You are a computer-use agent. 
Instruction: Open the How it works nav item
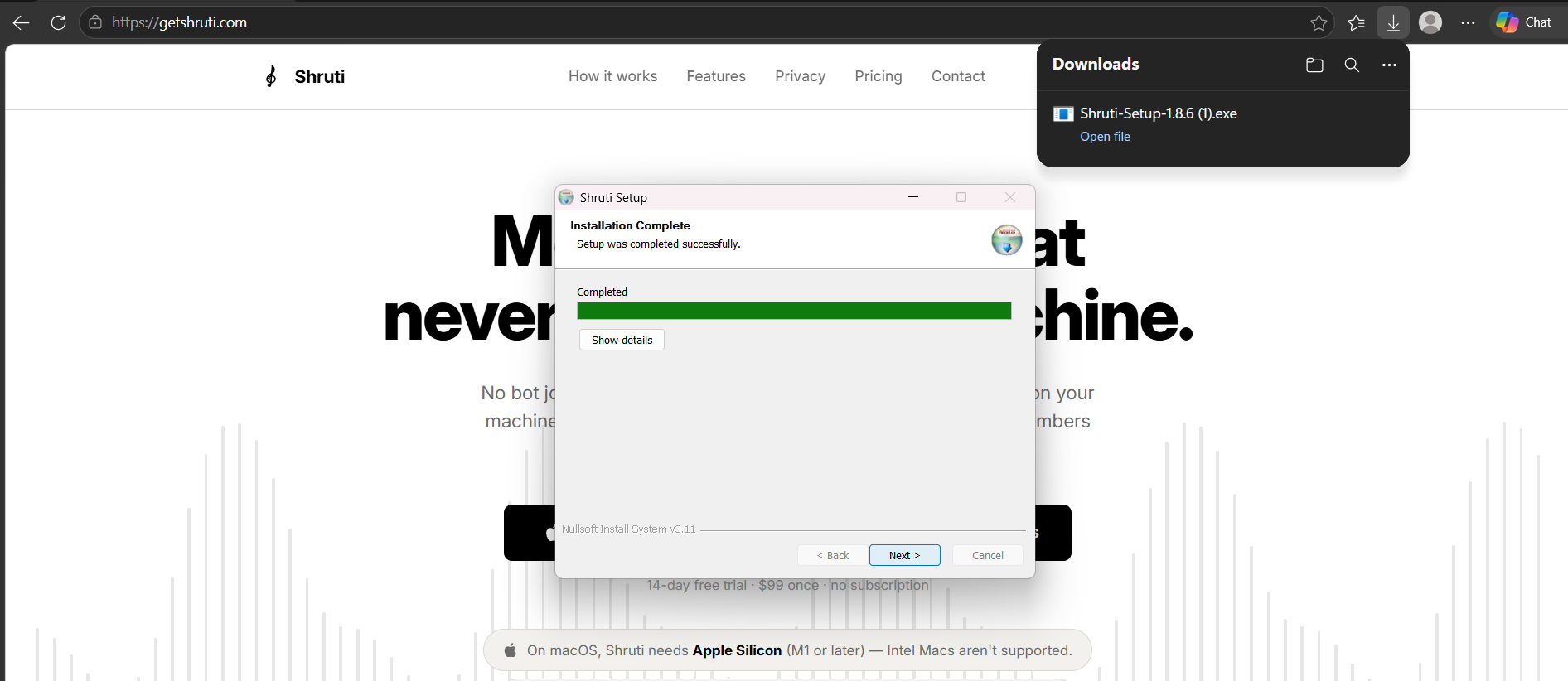(x=612, y=76)
